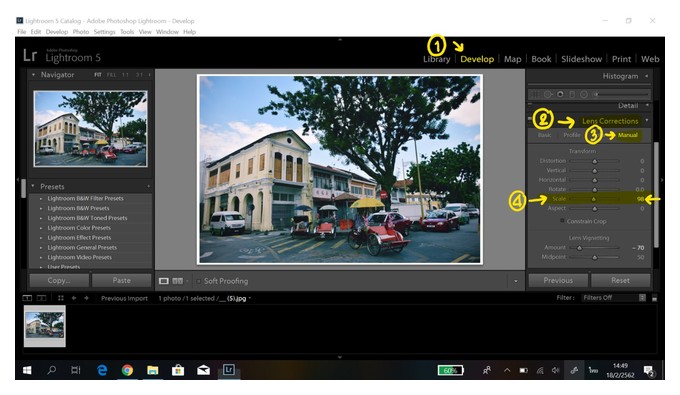
Task: Click the Previous button
Action: pyautogui.click(x=558, y=281)
